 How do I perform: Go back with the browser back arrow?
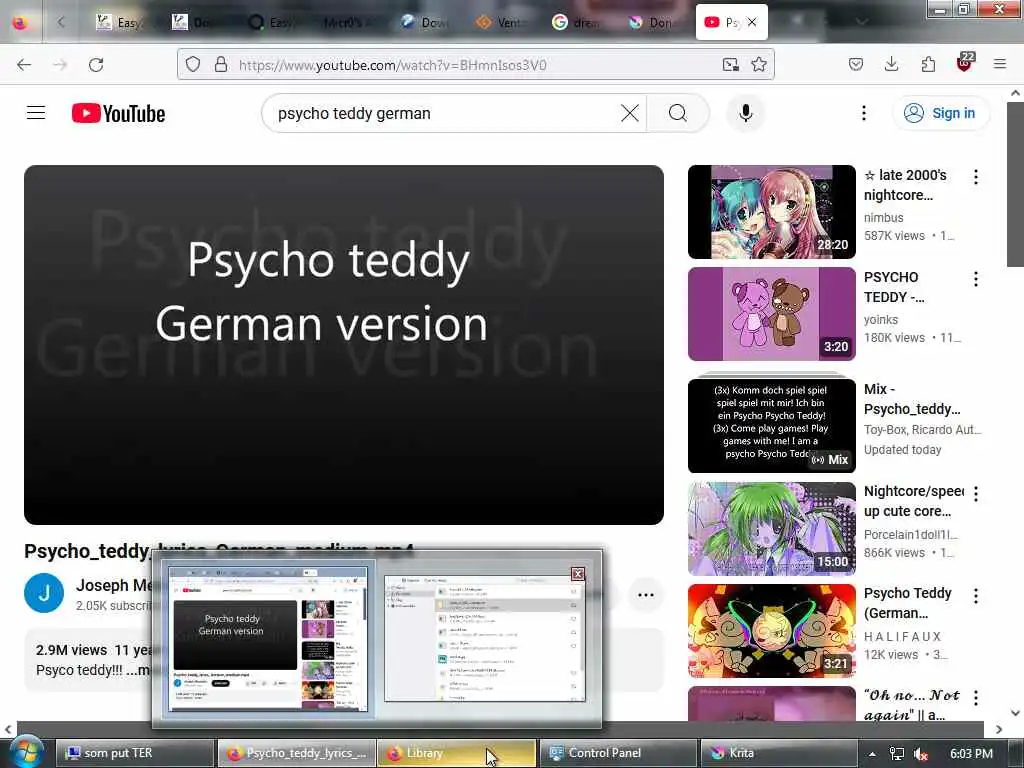pos(24,64)
